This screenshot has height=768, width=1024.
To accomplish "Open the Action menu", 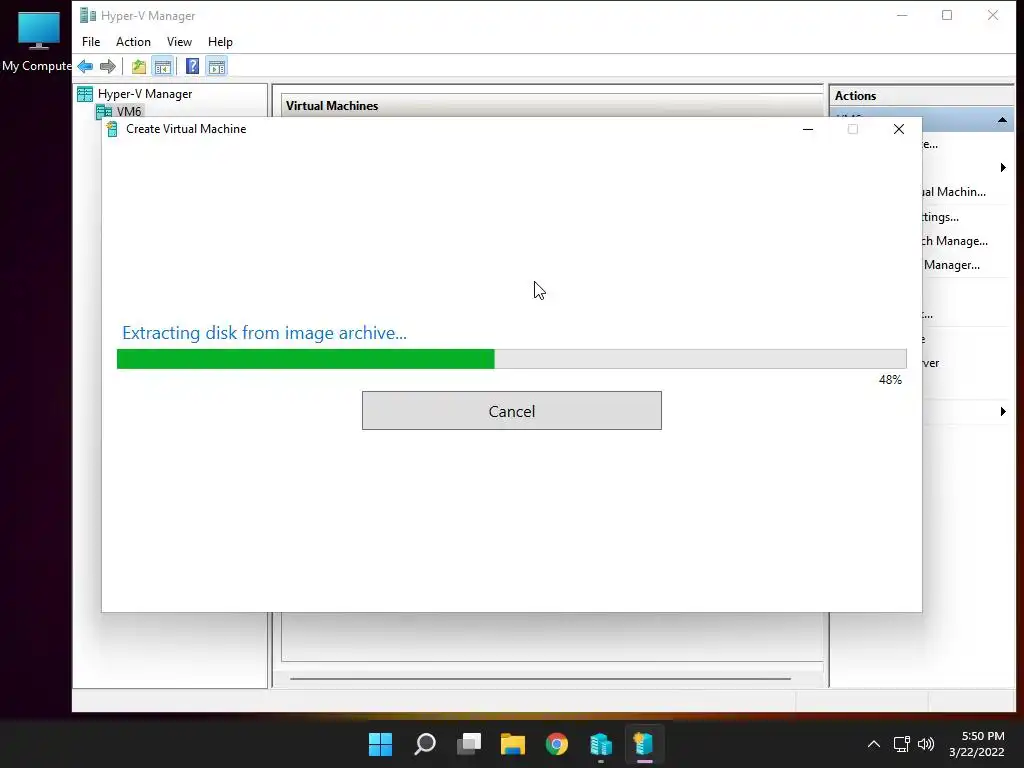I will [133, 42].
